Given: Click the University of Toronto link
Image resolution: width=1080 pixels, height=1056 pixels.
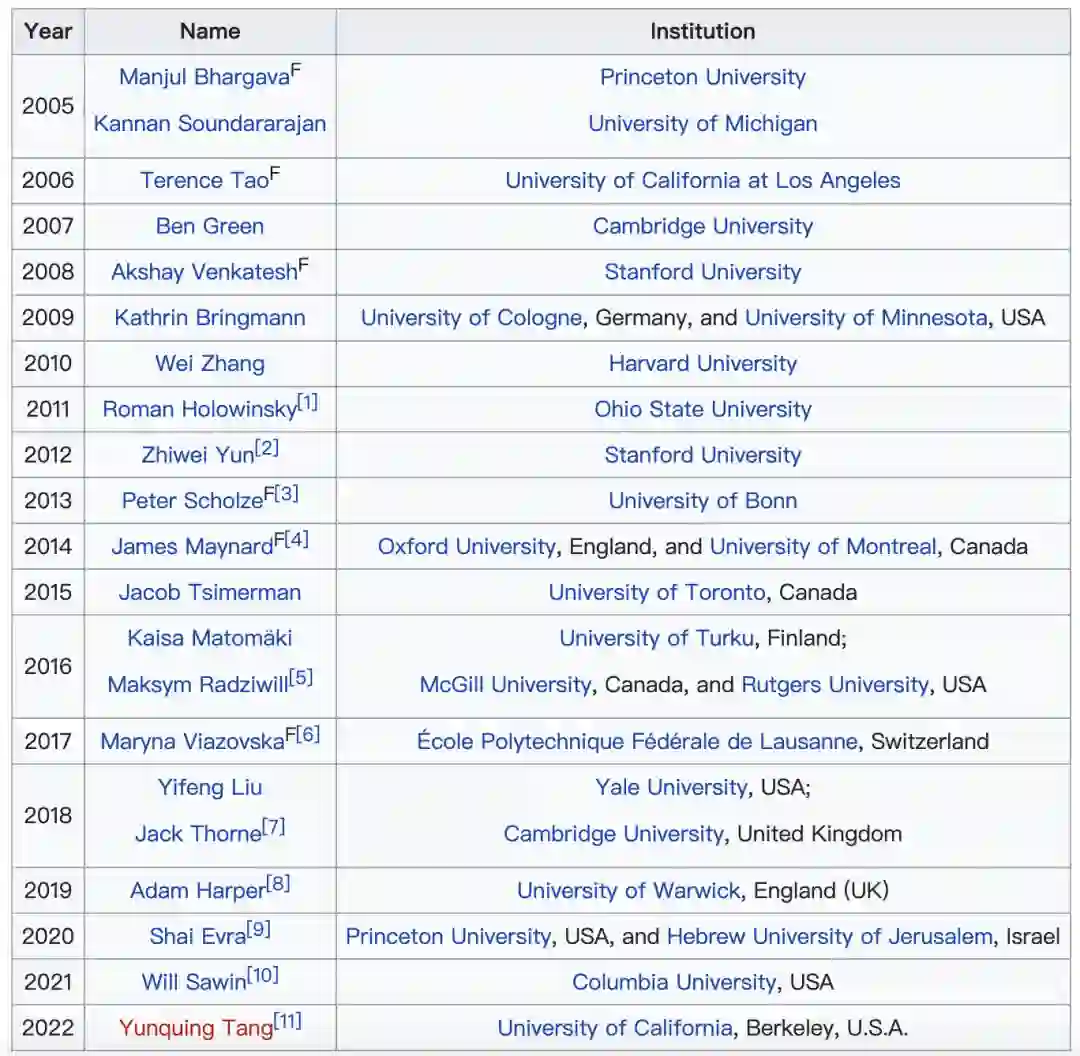Looking at the screenshot, I should 657,592.
